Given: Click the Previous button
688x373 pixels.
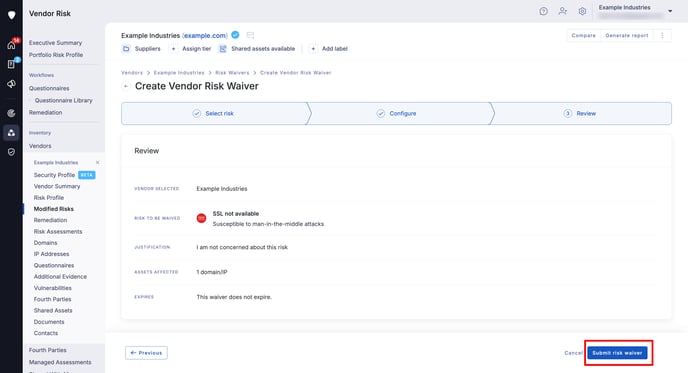Looking at the screenshot, I should point(146,353).
